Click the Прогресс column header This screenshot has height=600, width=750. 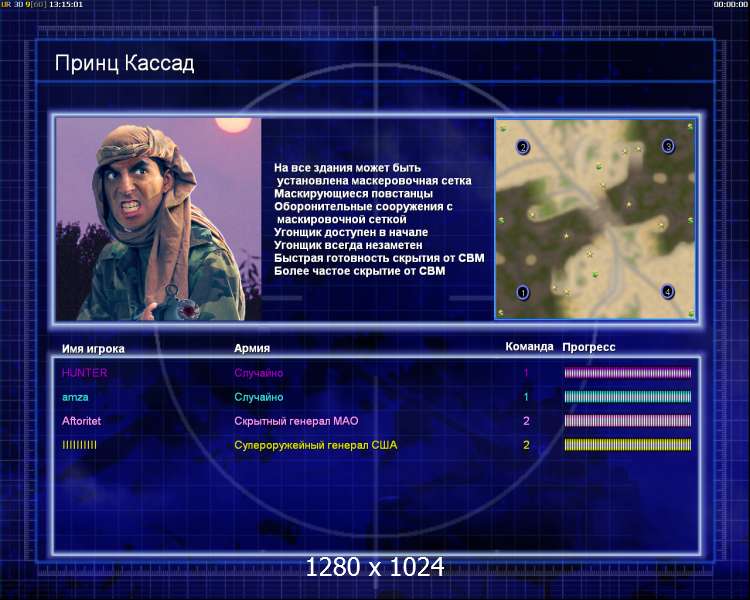(x=589, y=347)
